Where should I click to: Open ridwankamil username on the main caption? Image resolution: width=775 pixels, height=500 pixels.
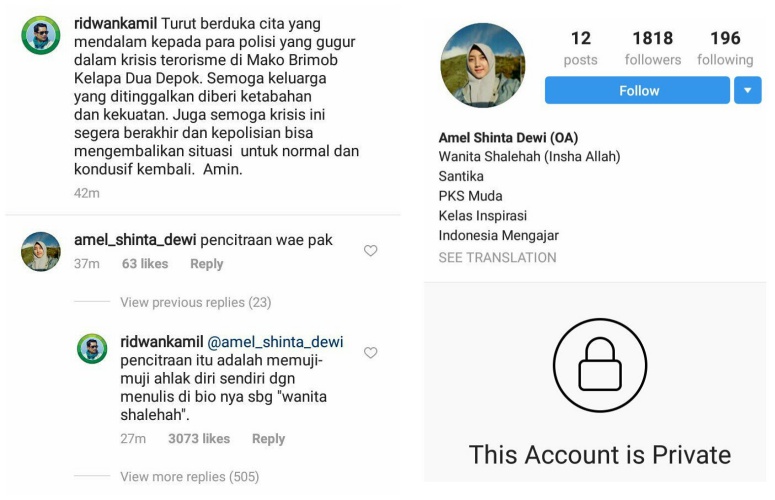click(115, 23)
